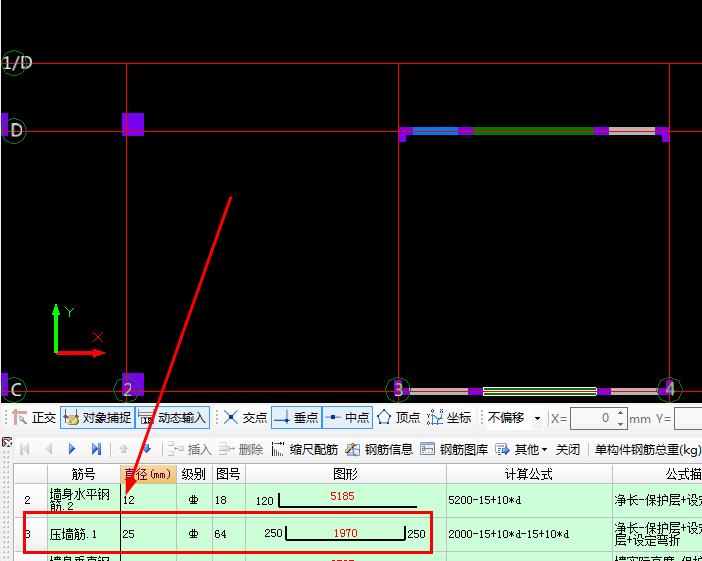Select row 2 墙身水平钢筋.2 name cell

tap(83, 500)
